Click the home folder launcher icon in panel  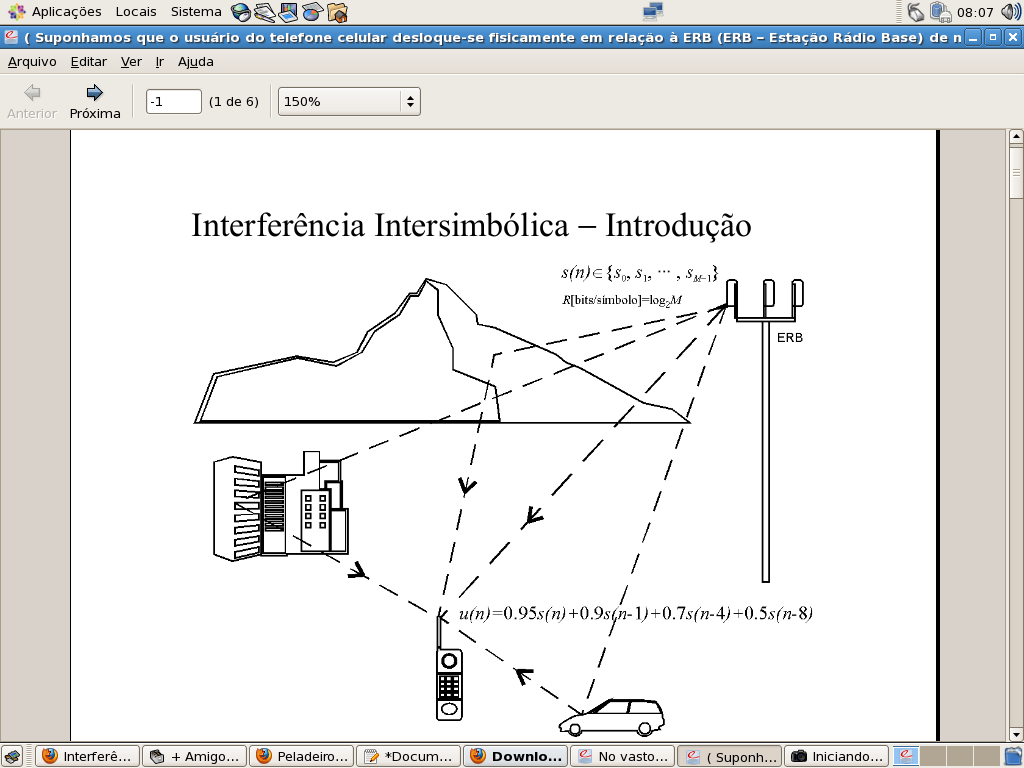pyautogui.click(x=337, y=12)
